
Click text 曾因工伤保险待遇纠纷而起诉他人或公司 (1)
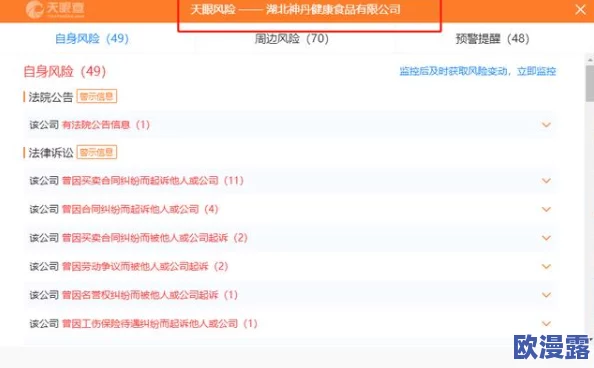point(159,324)
